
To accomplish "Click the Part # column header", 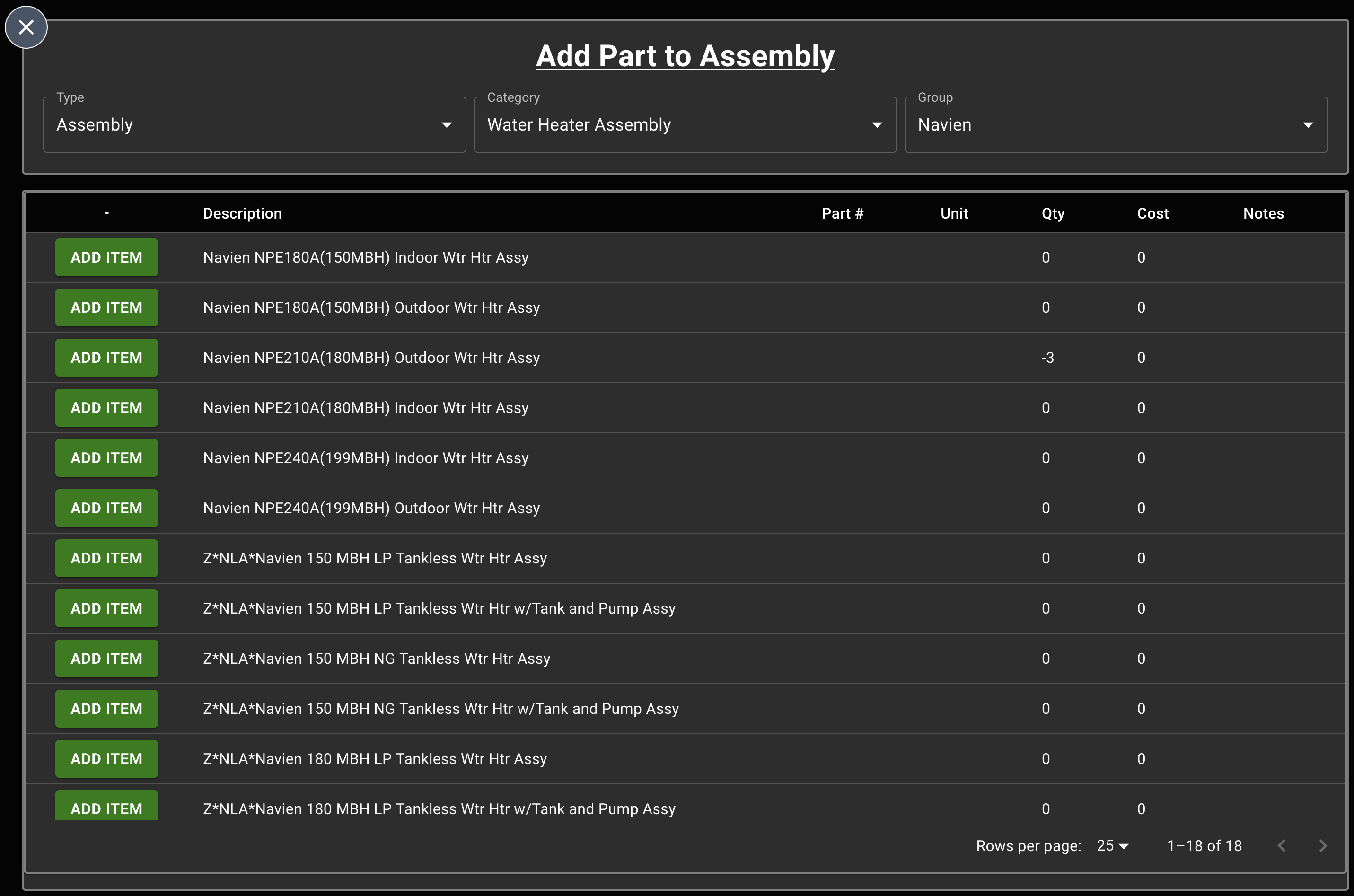I will tap(842, 212).
